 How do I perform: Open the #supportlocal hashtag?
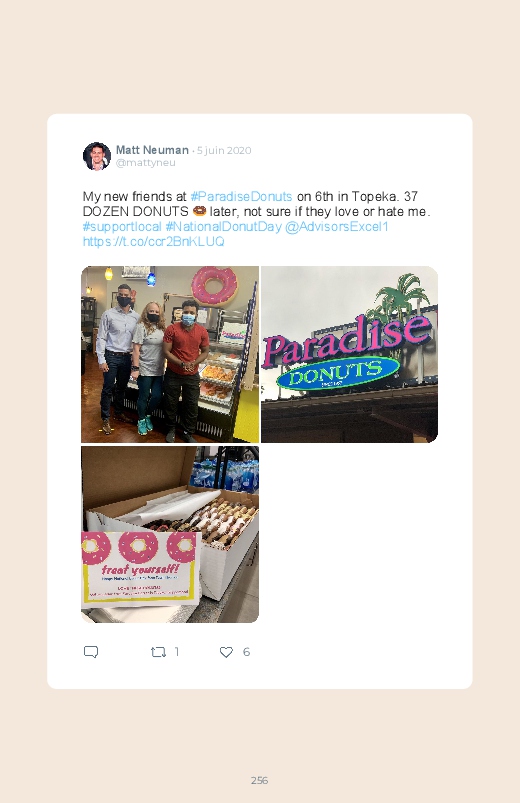coord(122,226)
